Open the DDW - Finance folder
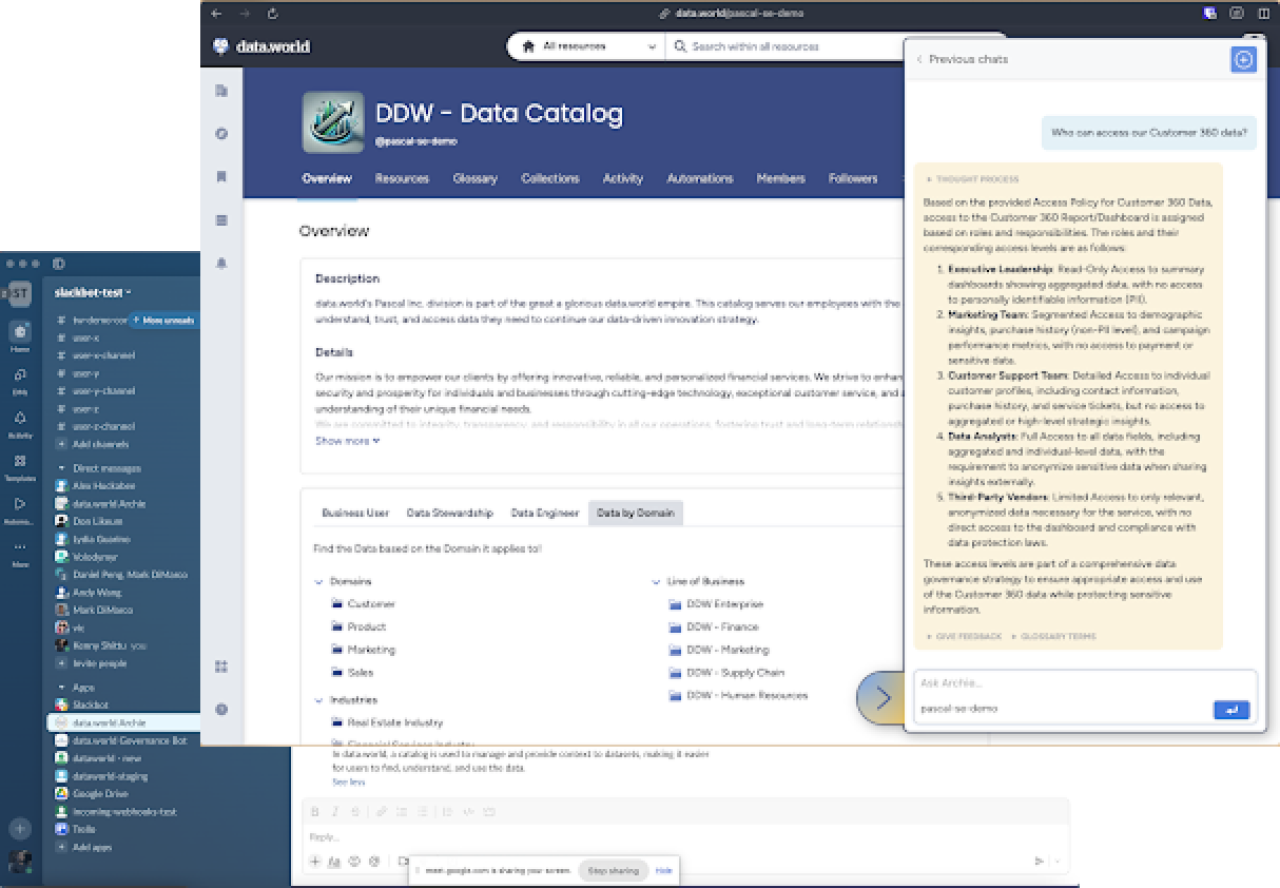Screen dimensions: 1280x888 [x=713, y=627]
